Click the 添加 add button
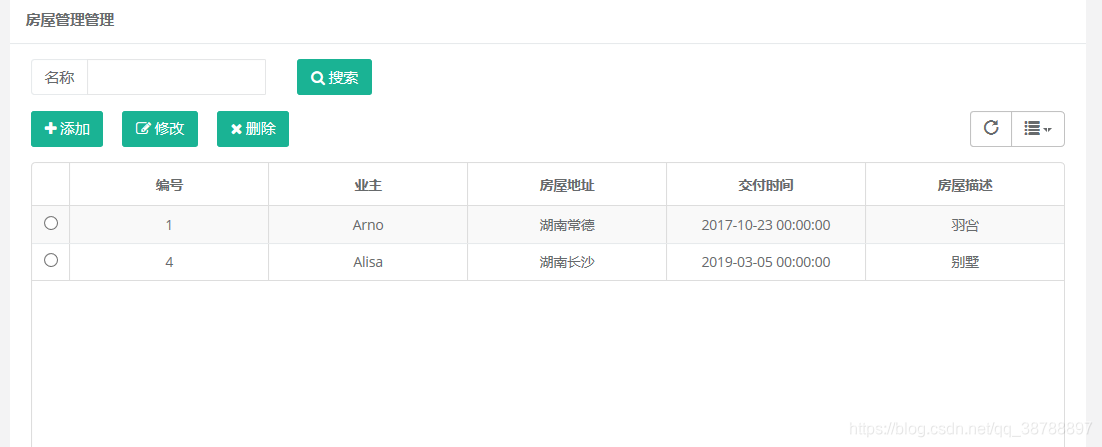 tap(67, 129)
